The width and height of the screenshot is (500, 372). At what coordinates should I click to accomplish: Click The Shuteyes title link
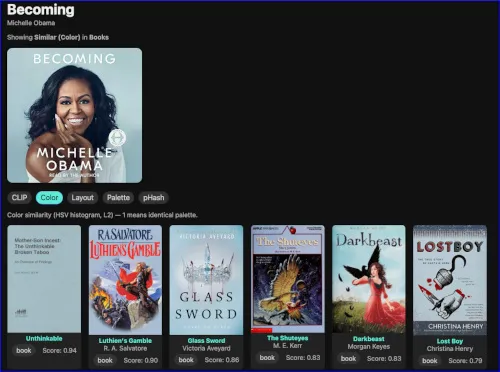click(288, 338)
